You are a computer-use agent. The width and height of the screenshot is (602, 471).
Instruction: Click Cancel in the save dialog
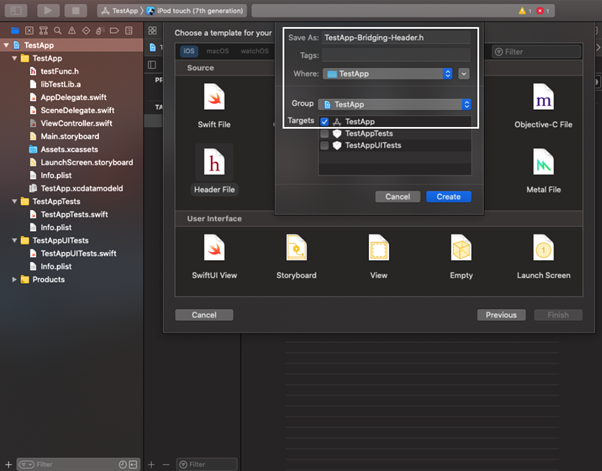[397, 197]
